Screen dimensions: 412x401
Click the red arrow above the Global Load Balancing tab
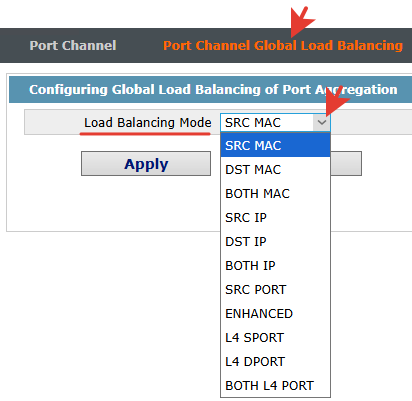[302, 21]
